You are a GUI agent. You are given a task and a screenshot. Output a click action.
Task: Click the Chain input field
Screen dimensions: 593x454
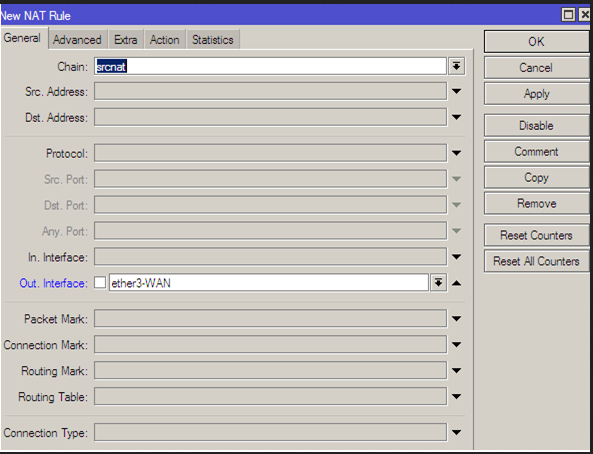click(270, 66)
